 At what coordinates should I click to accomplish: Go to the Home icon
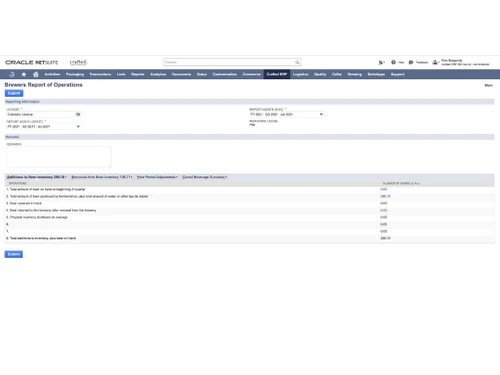point(36,74)
